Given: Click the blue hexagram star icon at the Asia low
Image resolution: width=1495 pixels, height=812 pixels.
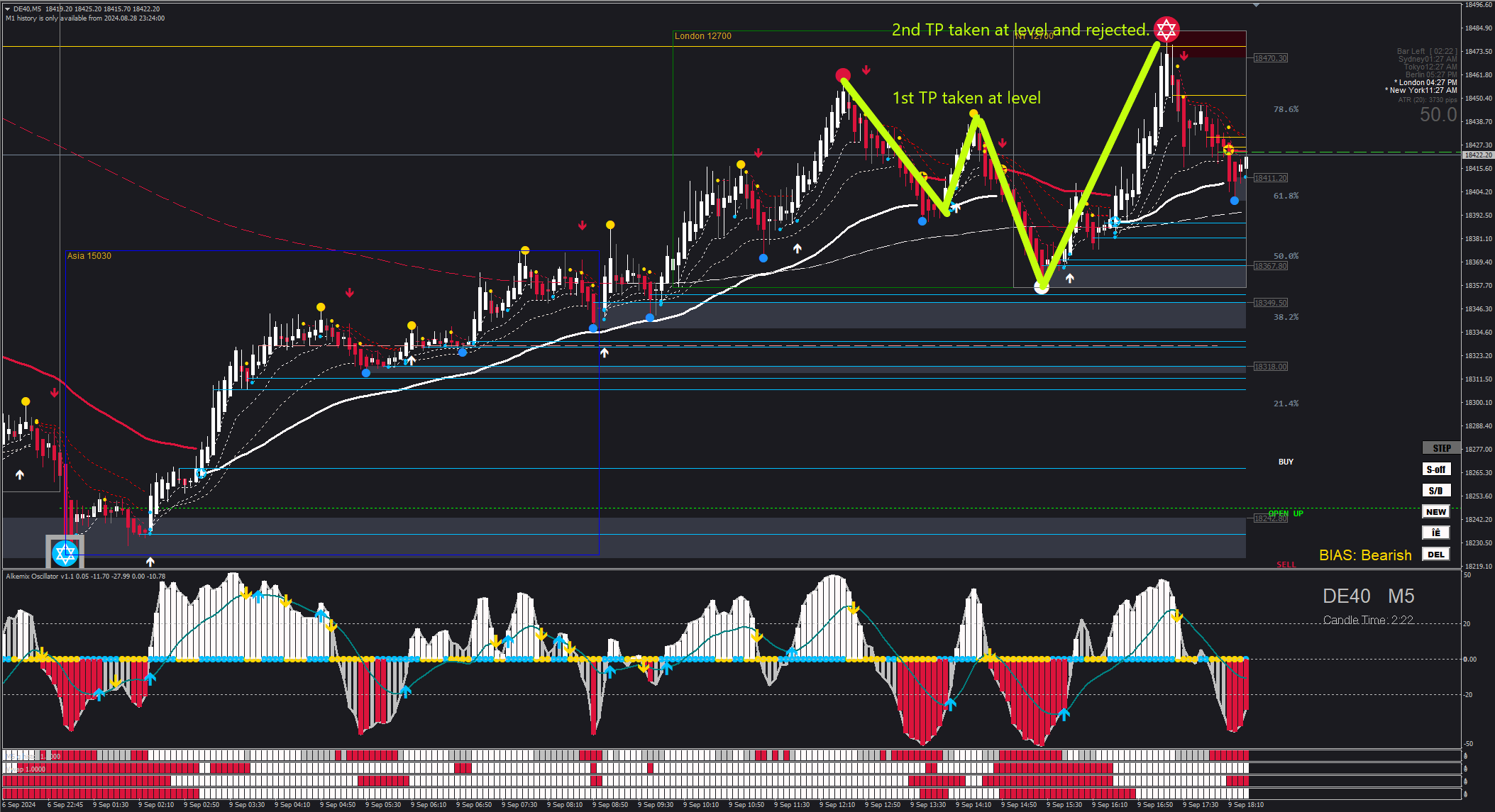Looking at the screenshot, I should tap(65, 552).
